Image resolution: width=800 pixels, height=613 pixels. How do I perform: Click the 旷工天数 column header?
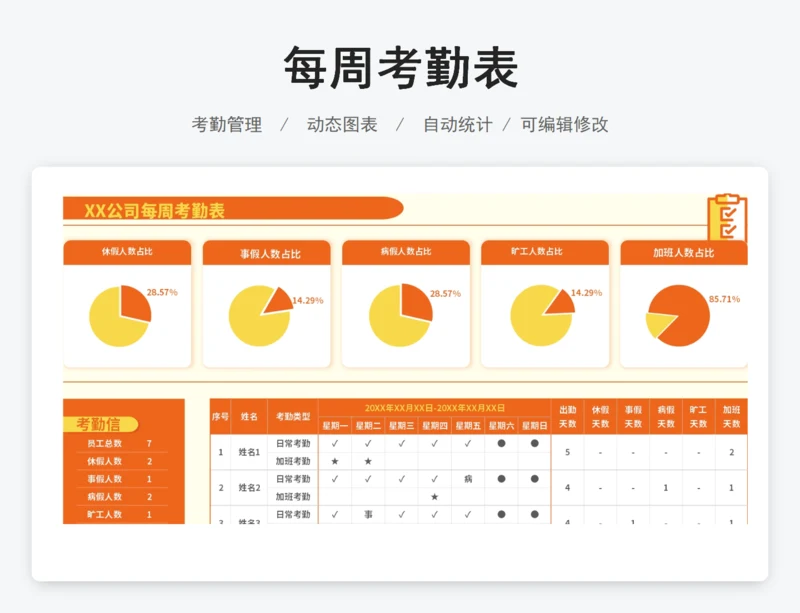click(698, 416)
